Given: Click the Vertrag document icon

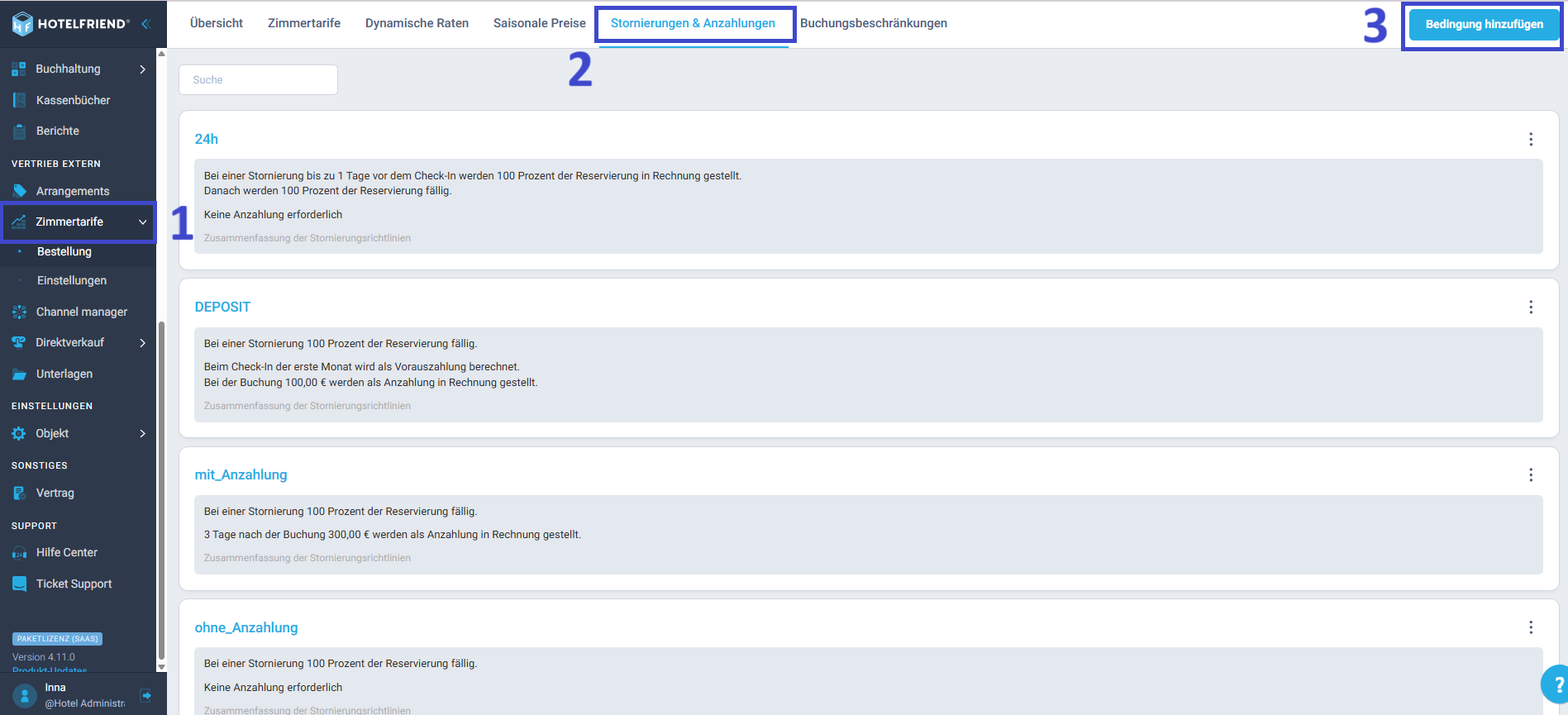Looking at the screenshot, I should pos(19,493).
